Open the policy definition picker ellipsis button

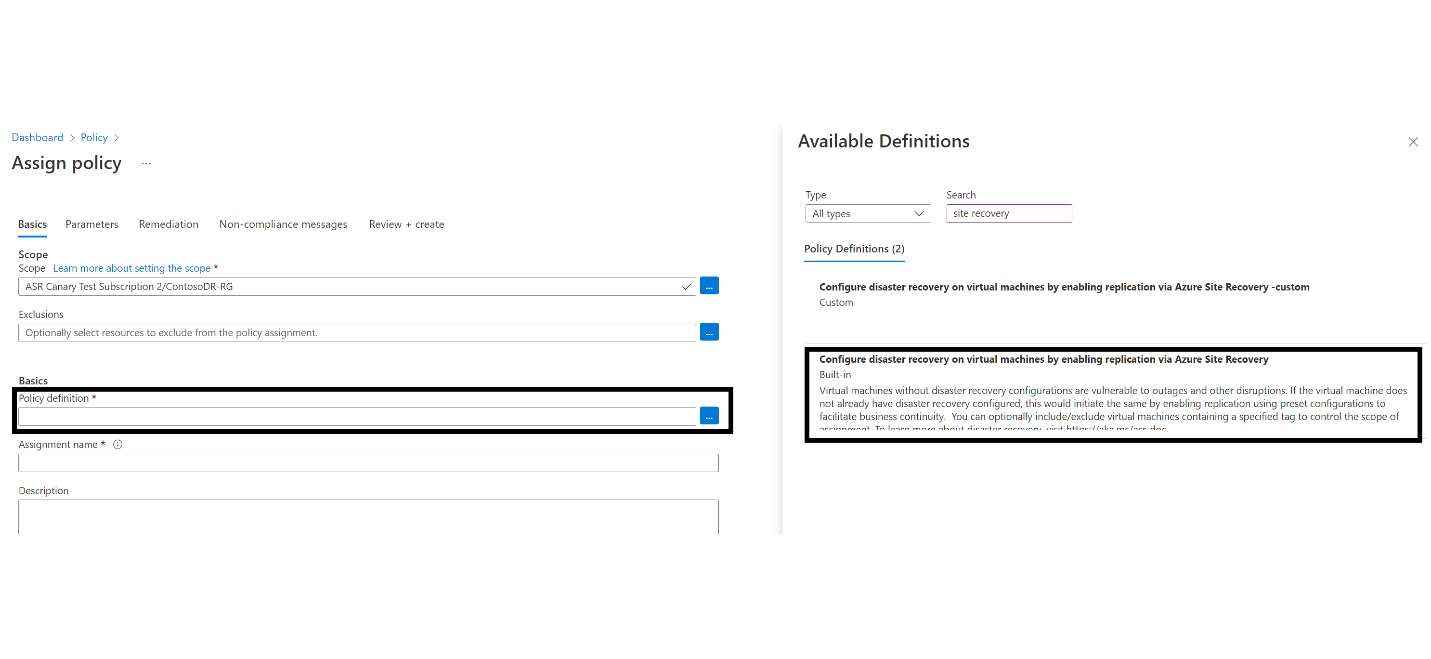click(709, 416)
